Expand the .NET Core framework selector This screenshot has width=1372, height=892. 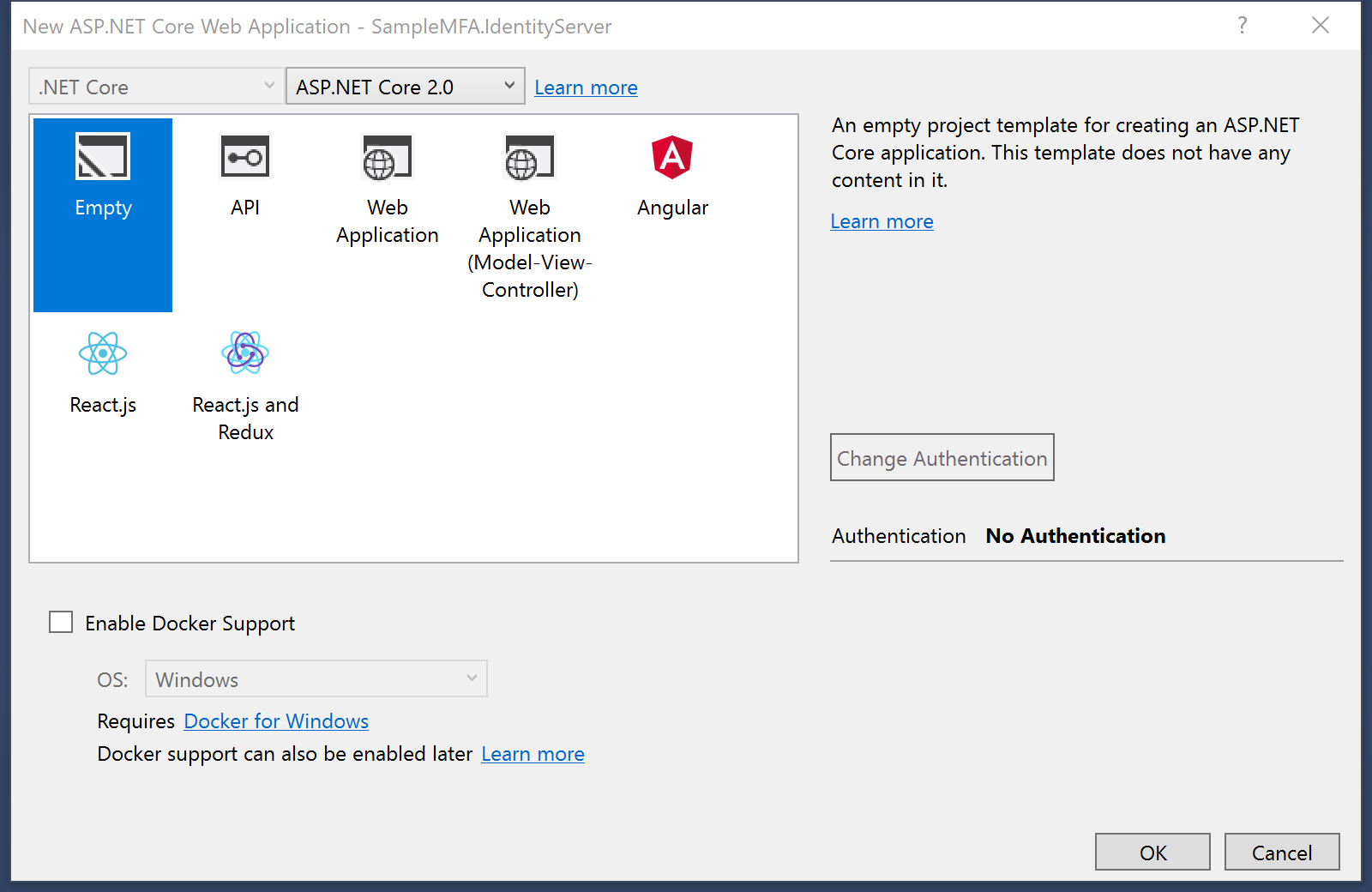268,86
